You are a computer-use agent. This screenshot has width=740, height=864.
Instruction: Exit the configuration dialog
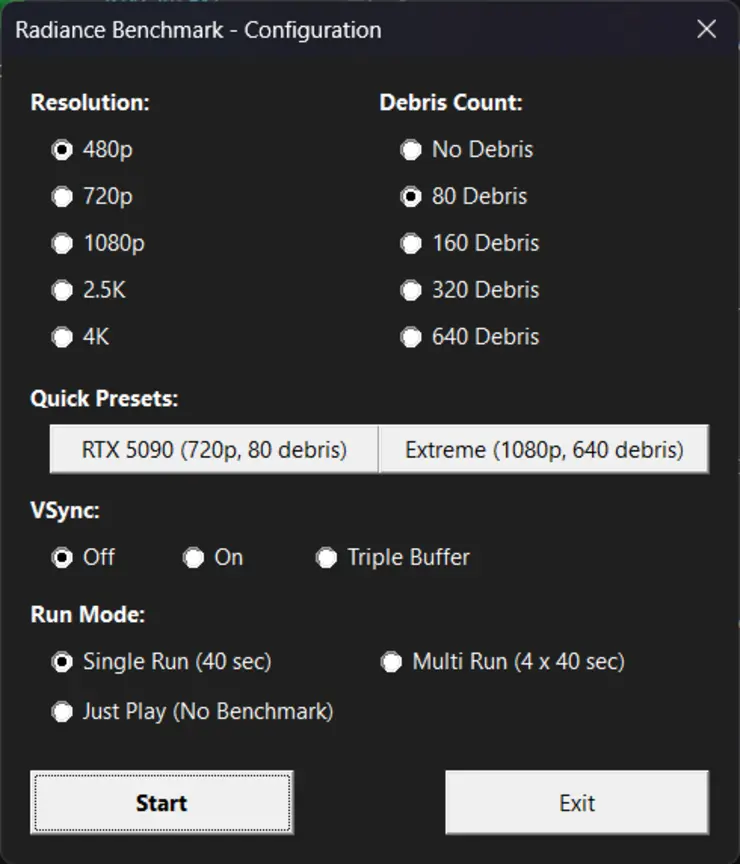pos(577,803)
